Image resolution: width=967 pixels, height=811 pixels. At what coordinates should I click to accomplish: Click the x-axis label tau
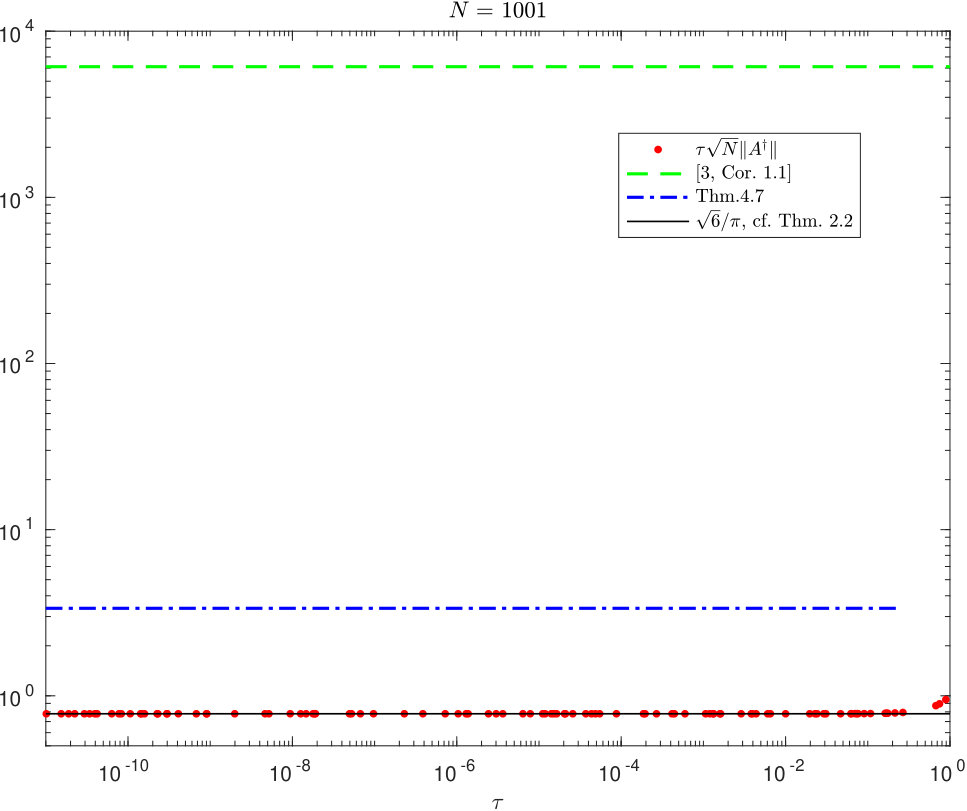498,803
